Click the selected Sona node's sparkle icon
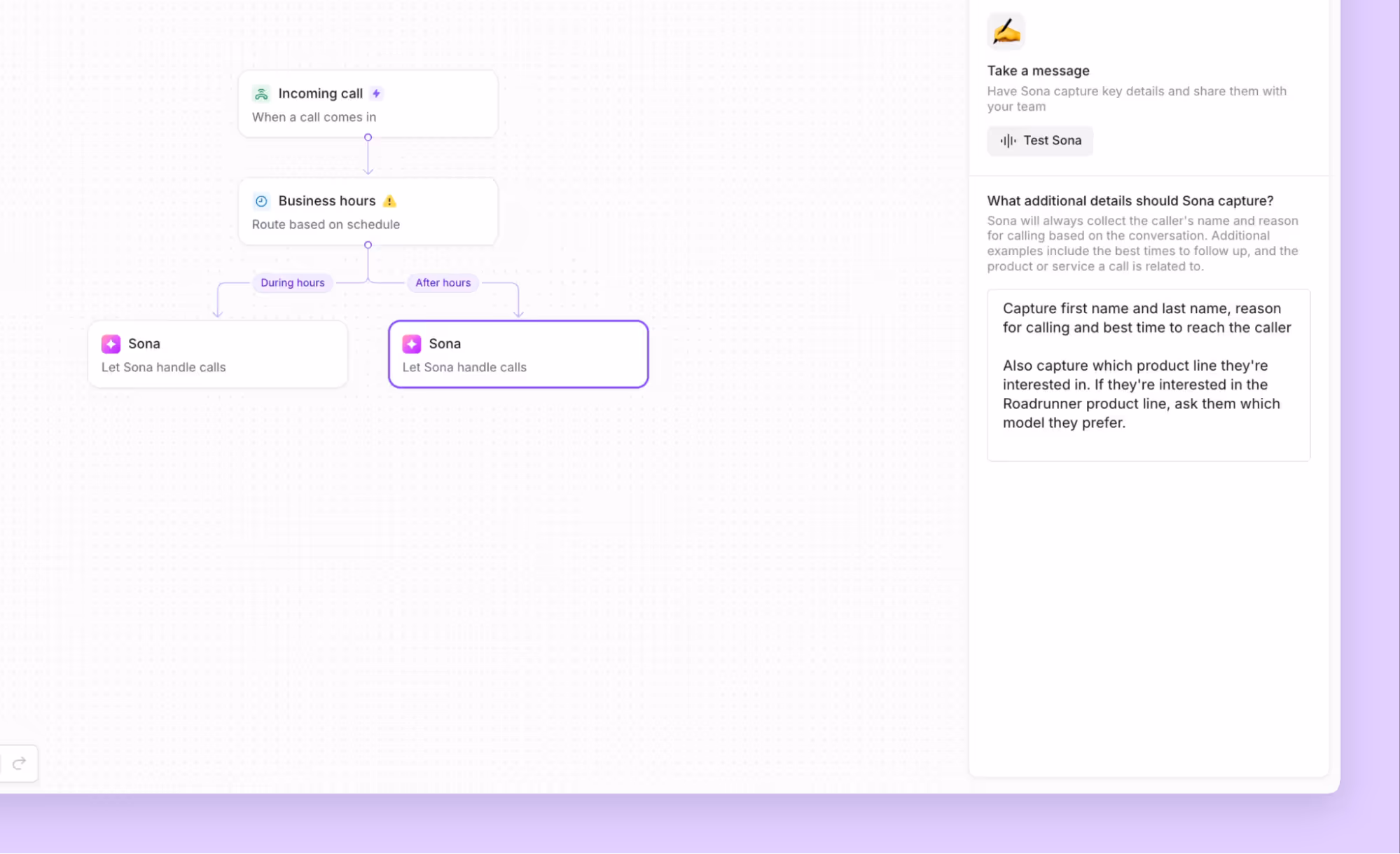This screenshot has width=1400, height=854. click(412, 344)
